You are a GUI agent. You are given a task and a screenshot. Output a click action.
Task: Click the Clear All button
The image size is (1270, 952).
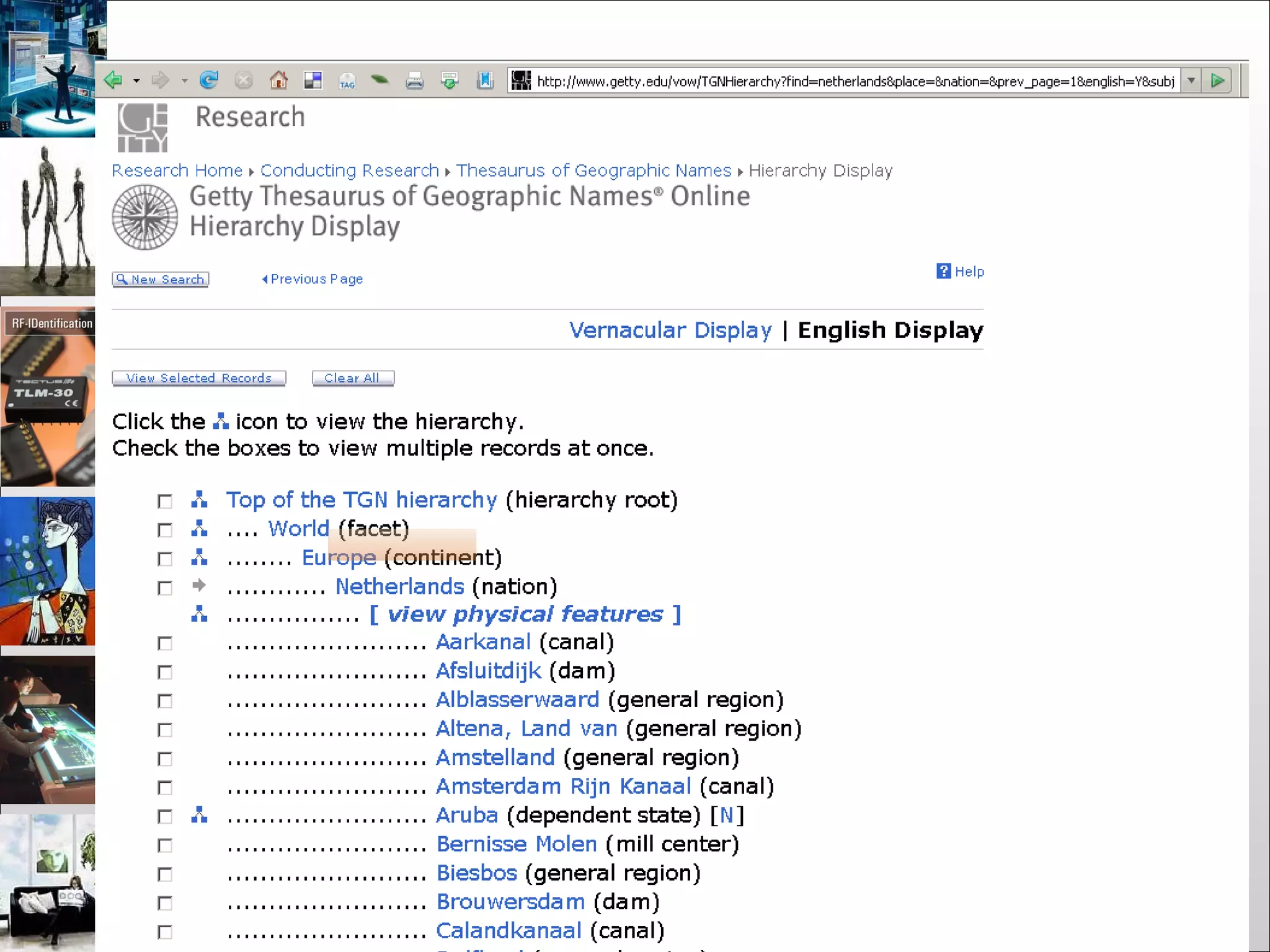(x=352, y=378)
